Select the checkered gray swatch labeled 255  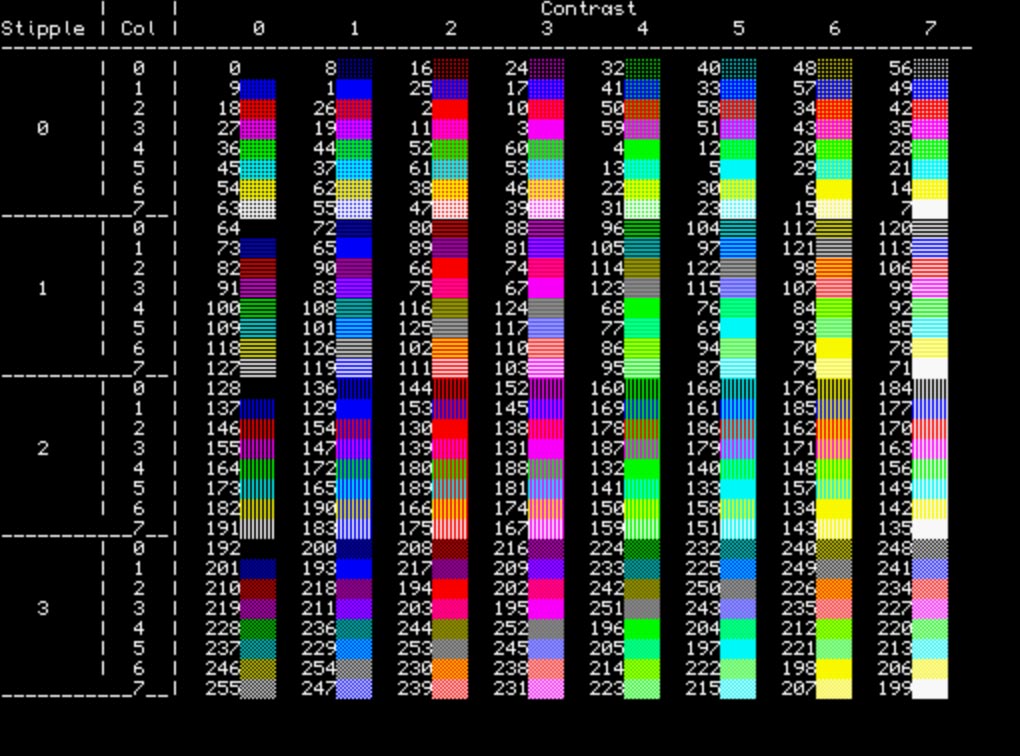tap(258, 689)
